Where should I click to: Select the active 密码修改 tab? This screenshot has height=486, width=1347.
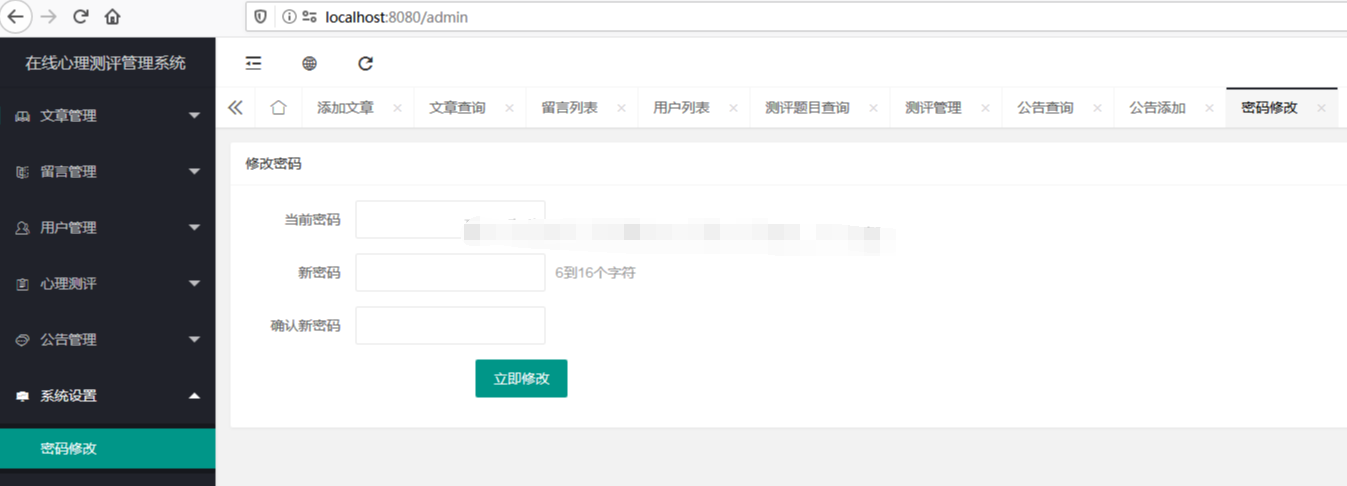1269,108
